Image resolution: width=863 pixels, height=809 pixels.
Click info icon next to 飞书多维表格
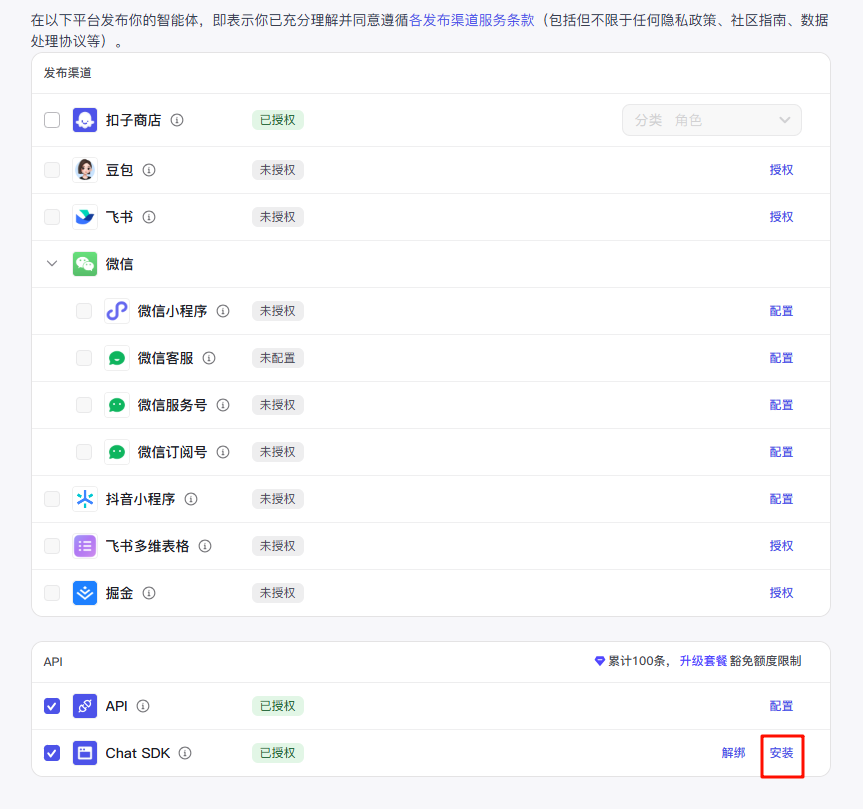click(x=205, y=546)
